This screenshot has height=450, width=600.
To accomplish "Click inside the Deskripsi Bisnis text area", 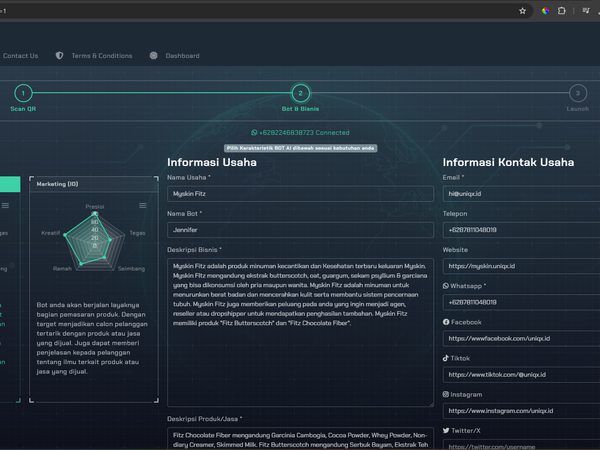I will (x=300, y=332).
